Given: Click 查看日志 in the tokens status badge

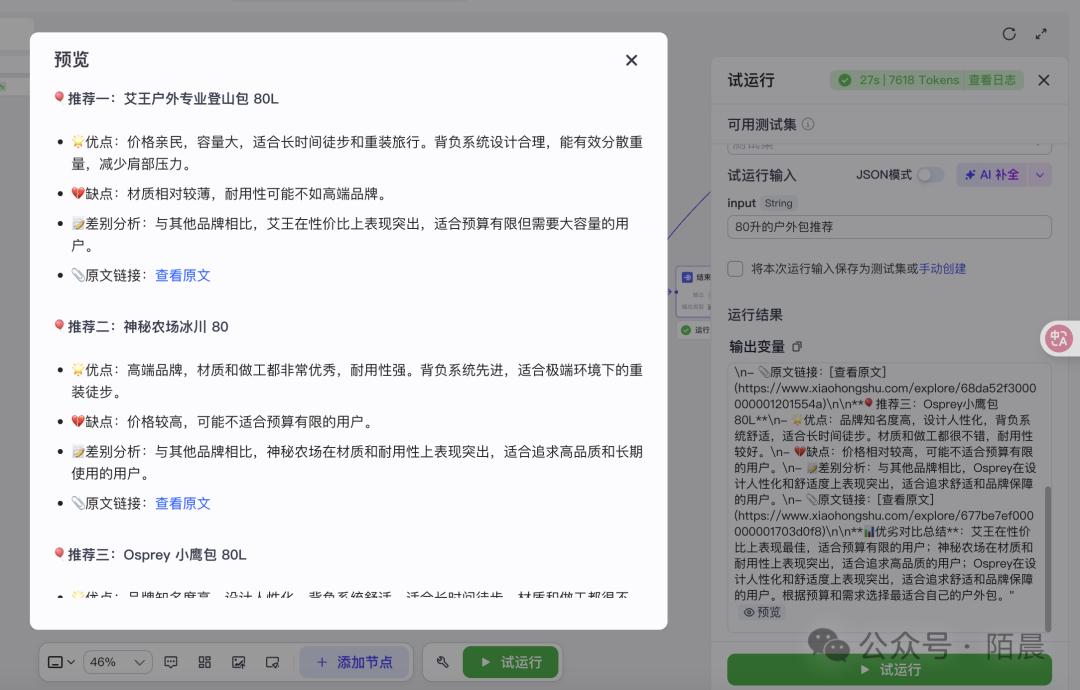Looking at the screenshot, I should click(993, 80).
